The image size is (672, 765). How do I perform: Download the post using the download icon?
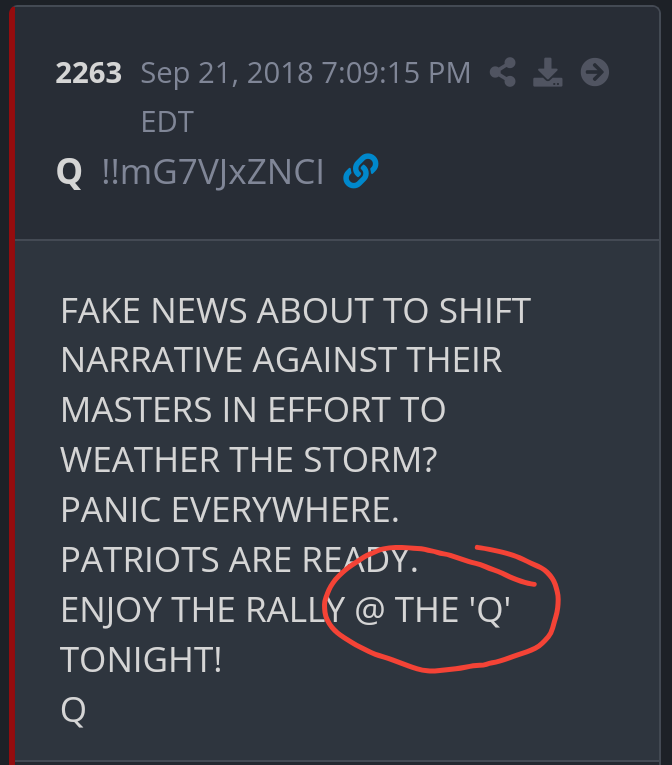(x=548, y=72)
